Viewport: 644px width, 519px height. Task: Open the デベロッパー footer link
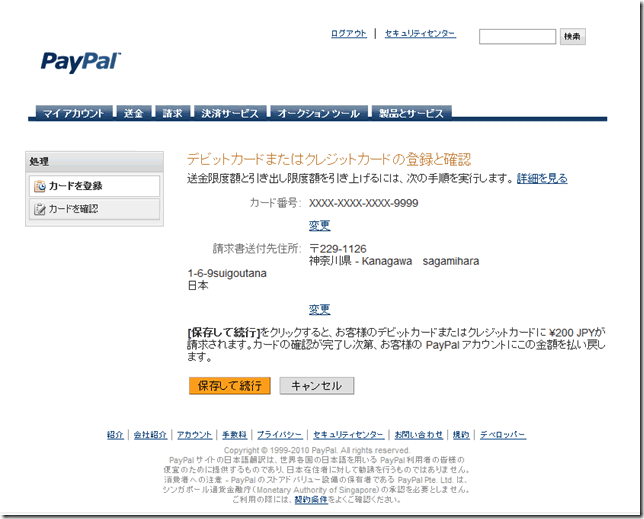pyautogui.click(x=503, y=435)
